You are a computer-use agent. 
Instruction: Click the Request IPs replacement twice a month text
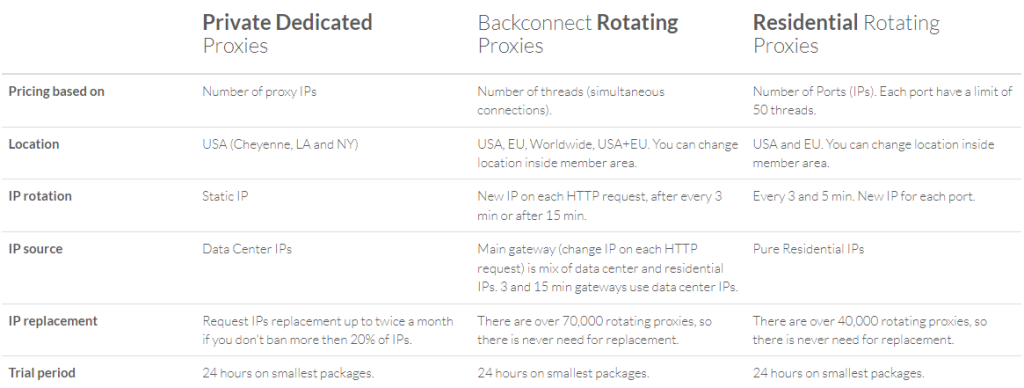pyautogui.click(x=328, y=330)
